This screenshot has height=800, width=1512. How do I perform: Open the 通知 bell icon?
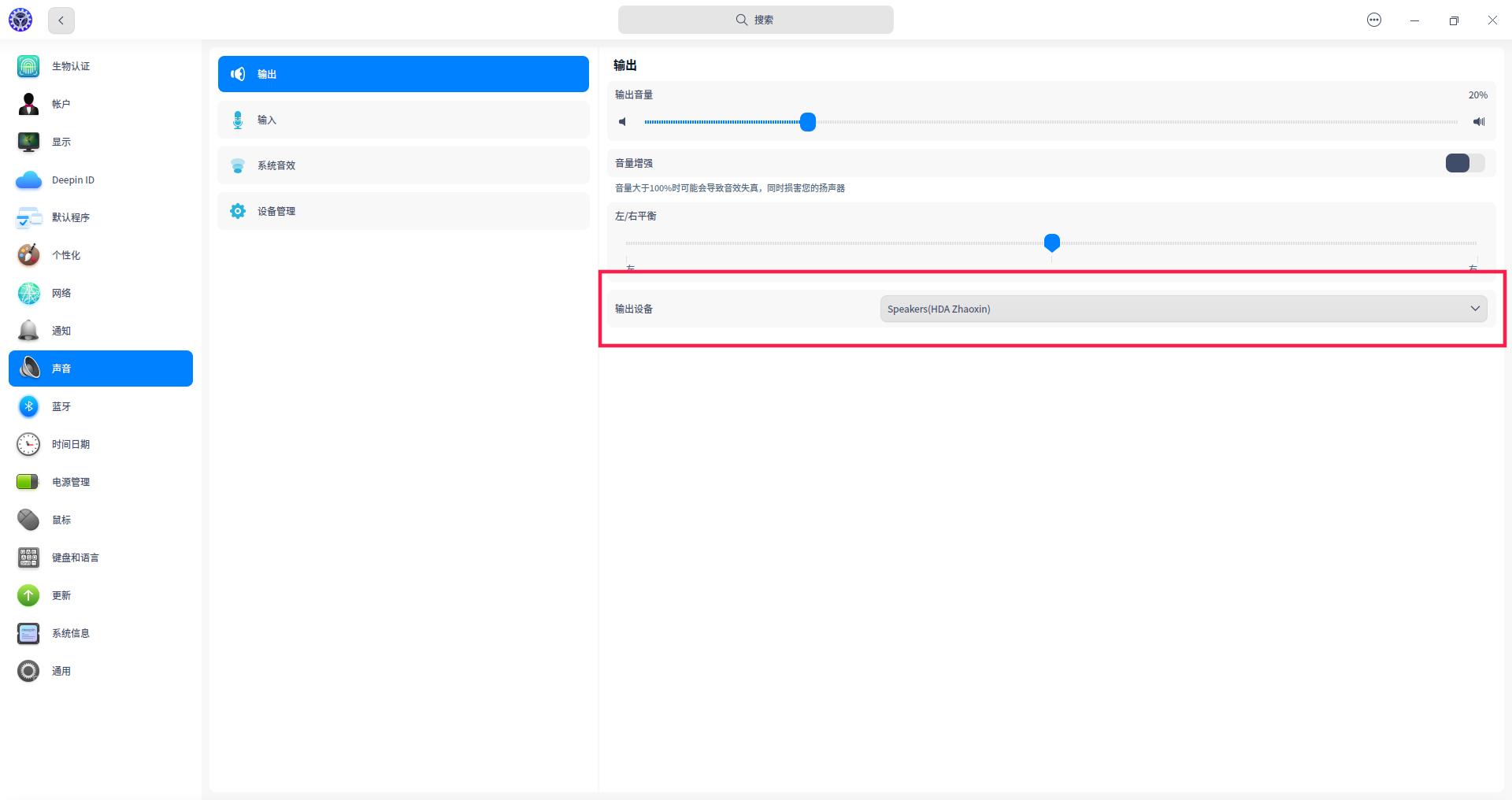(x=28, y=331)
